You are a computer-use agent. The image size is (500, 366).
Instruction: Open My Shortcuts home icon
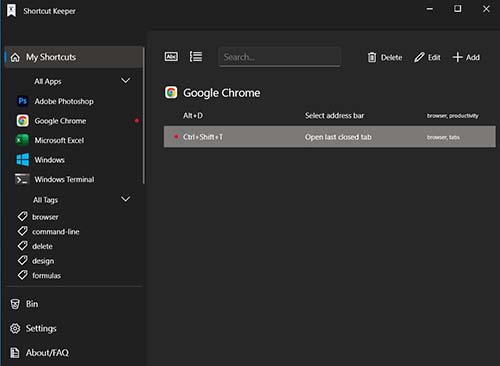point(15,57)
